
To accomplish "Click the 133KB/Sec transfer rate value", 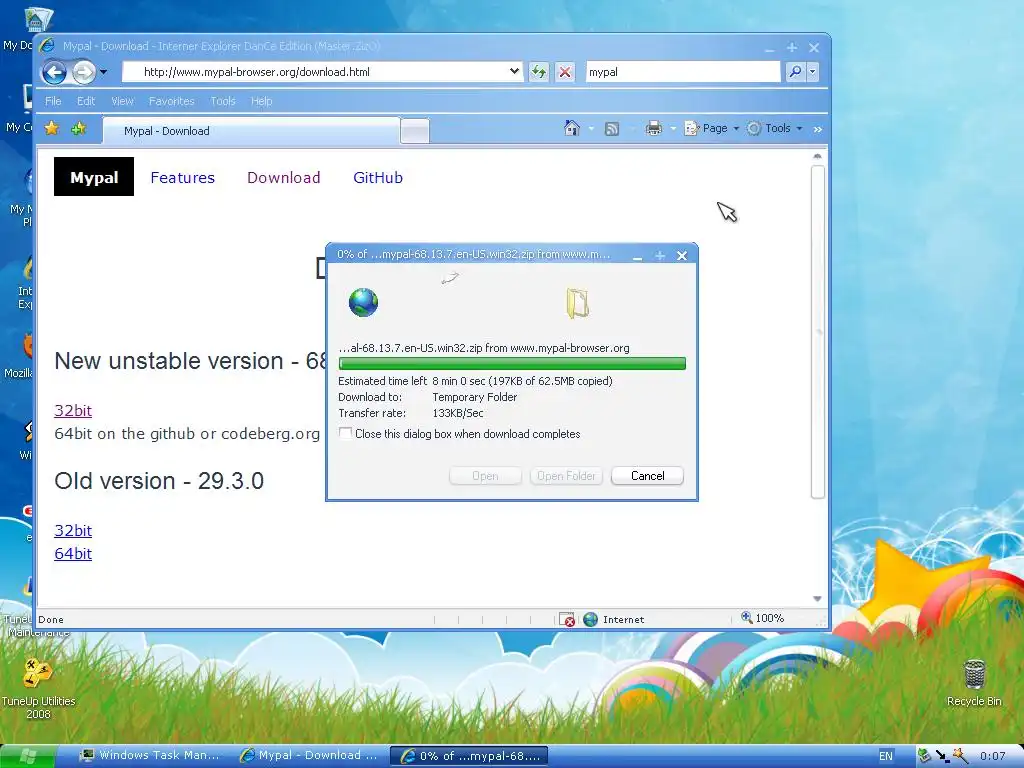I will 458,413.
